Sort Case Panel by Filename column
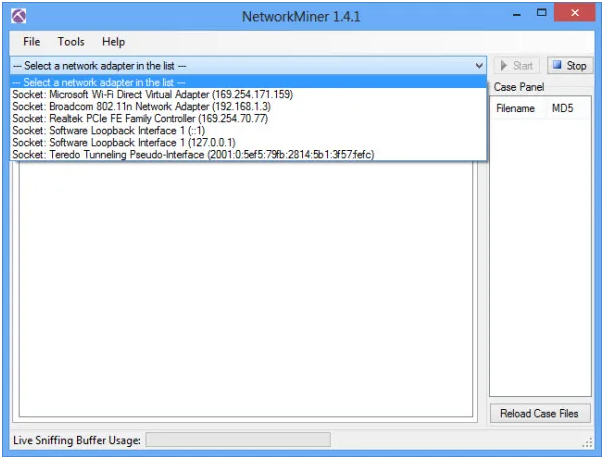 (516, 108)
